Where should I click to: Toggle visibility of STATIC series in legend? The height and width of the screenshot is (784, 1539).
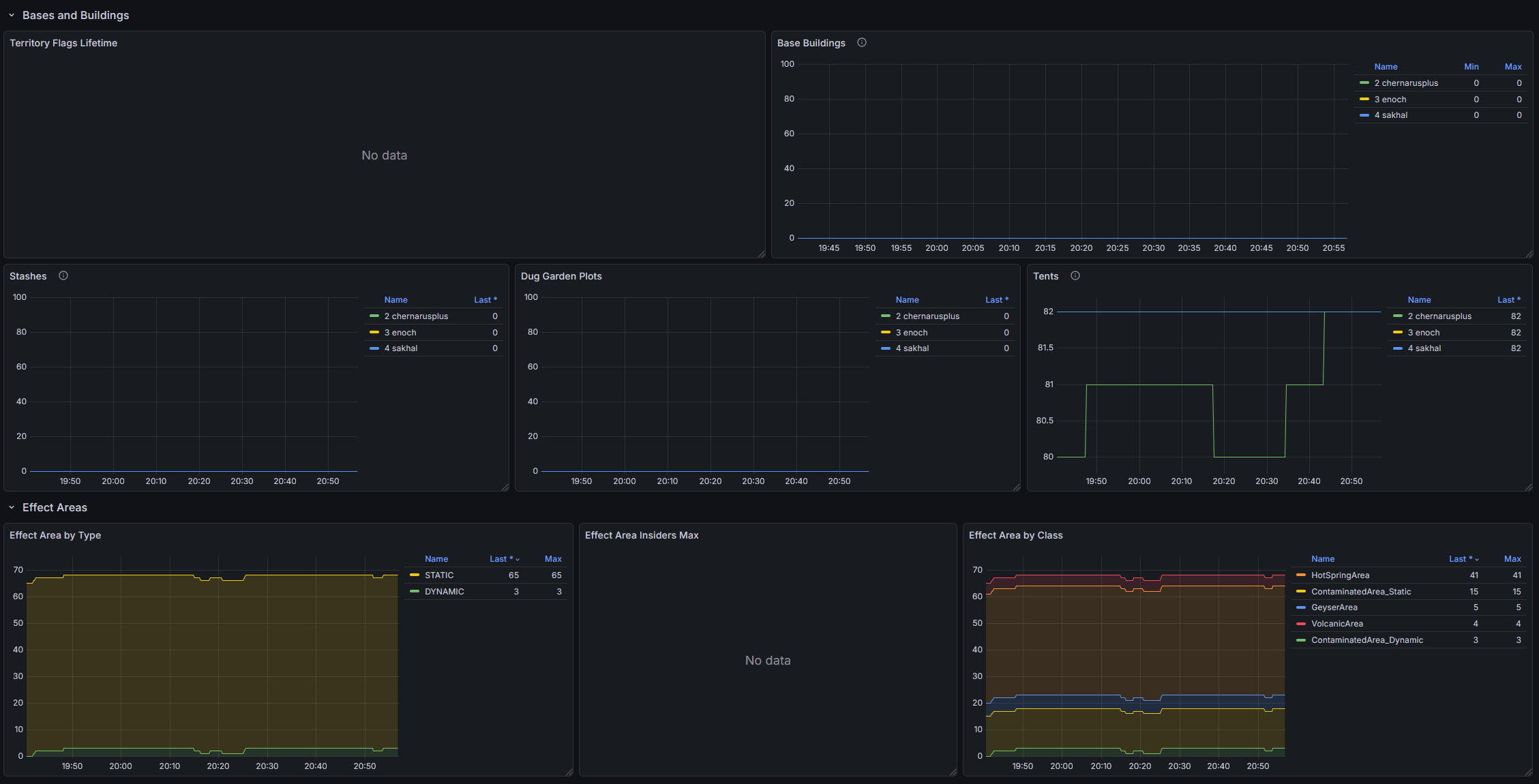[x=439, y=575]
